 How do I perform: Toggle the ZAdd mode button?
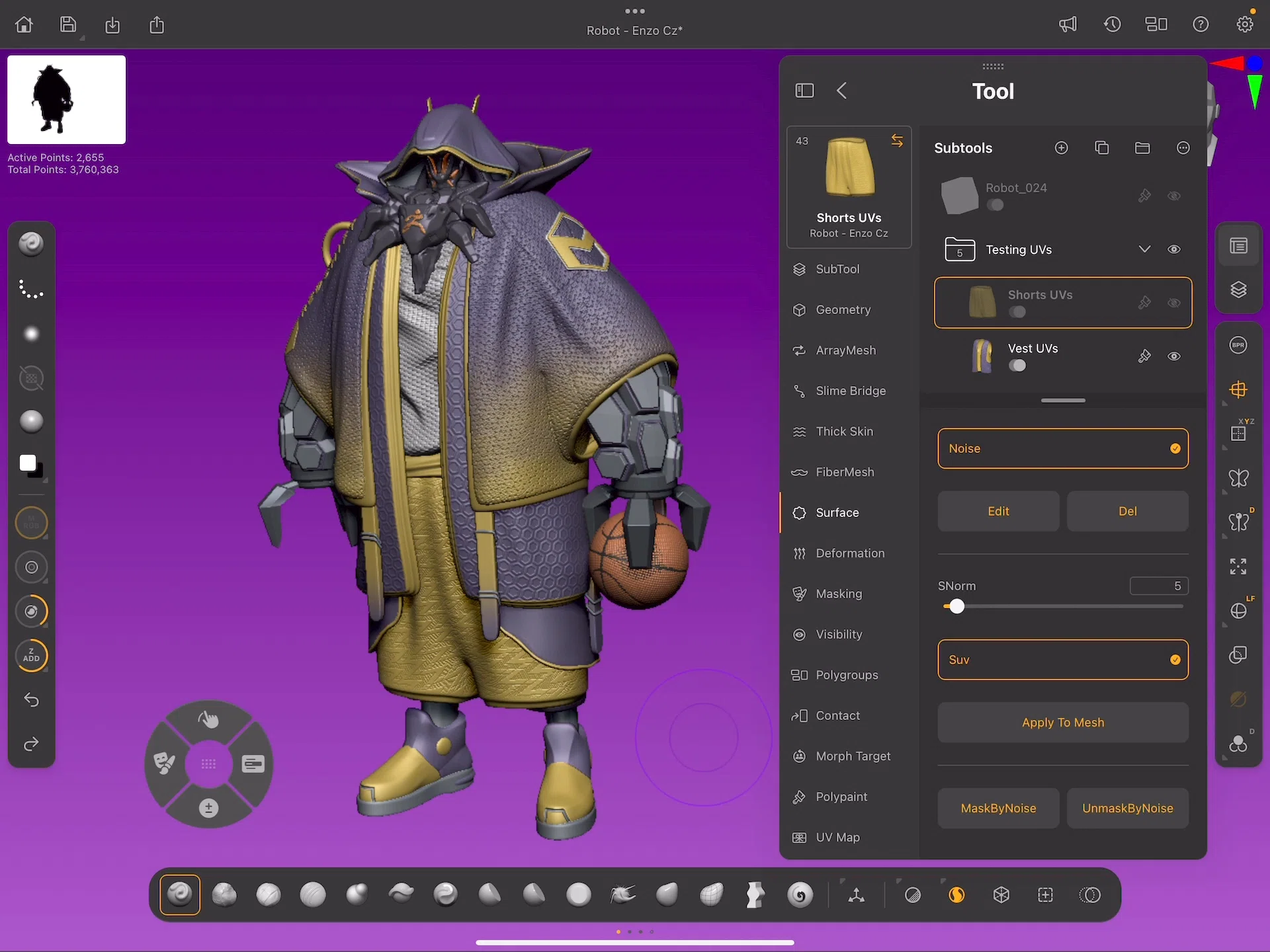pos(31,655)
